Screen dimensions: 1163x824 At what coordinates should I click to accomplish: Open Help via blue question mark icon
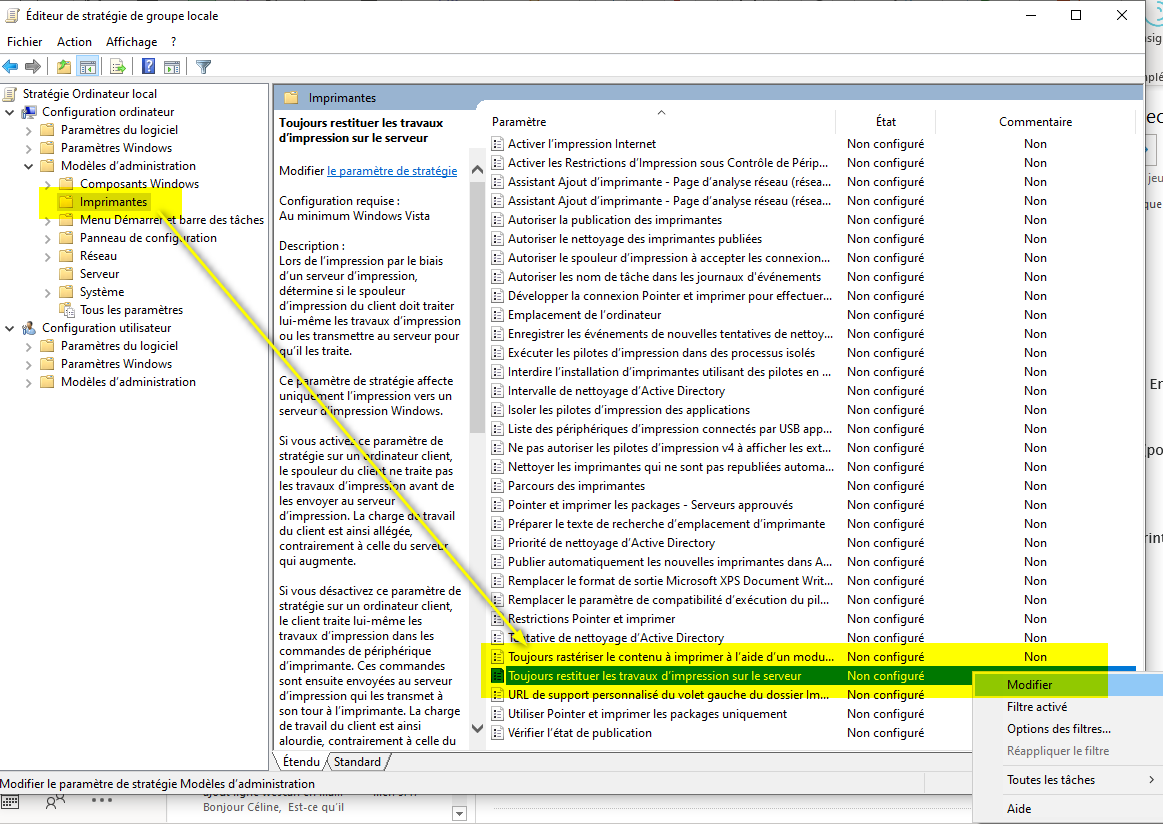[148, 67]
